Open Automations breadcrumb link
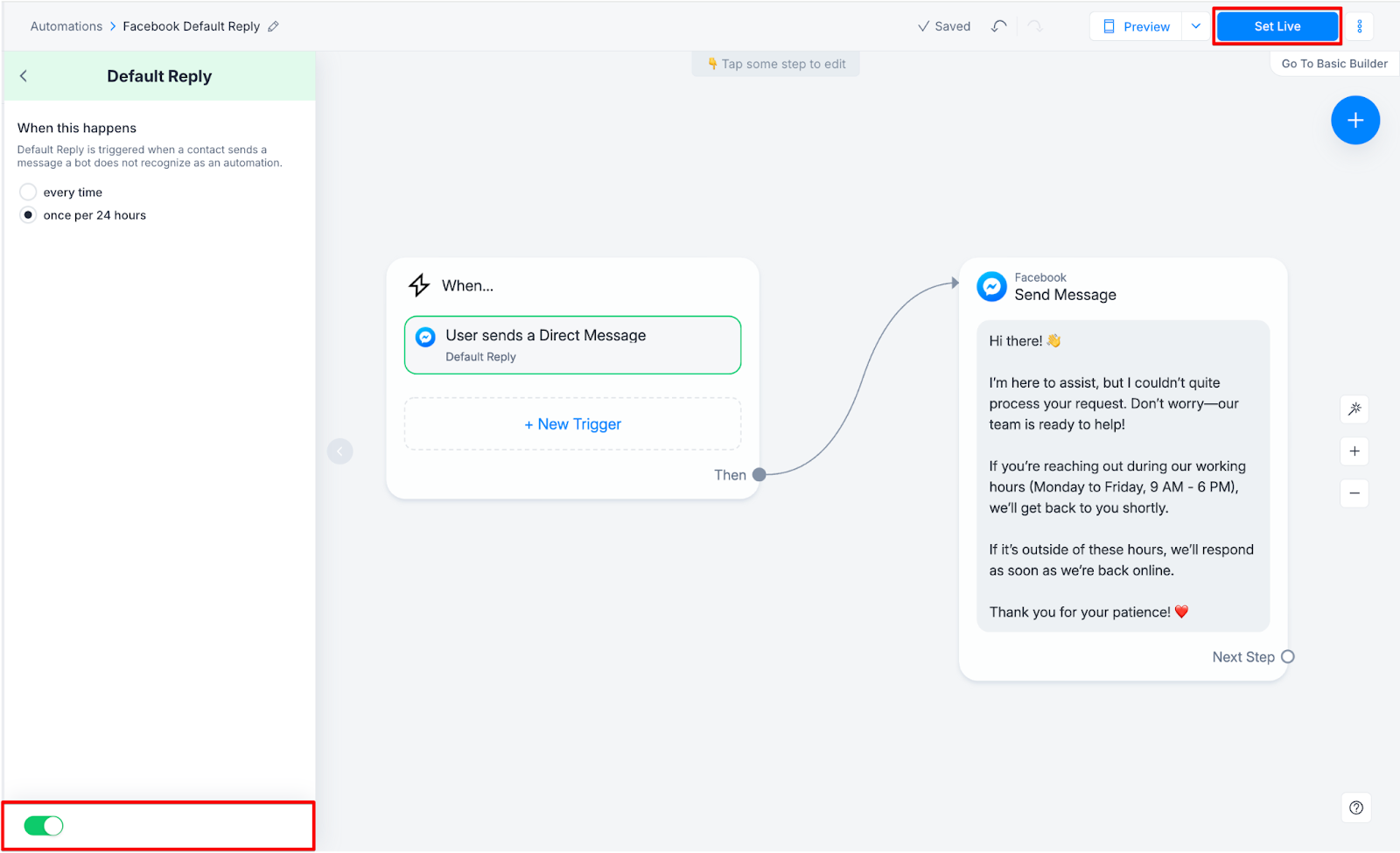Image resolution: width=1400 pixels, height=853 pixels. point(66,26)
